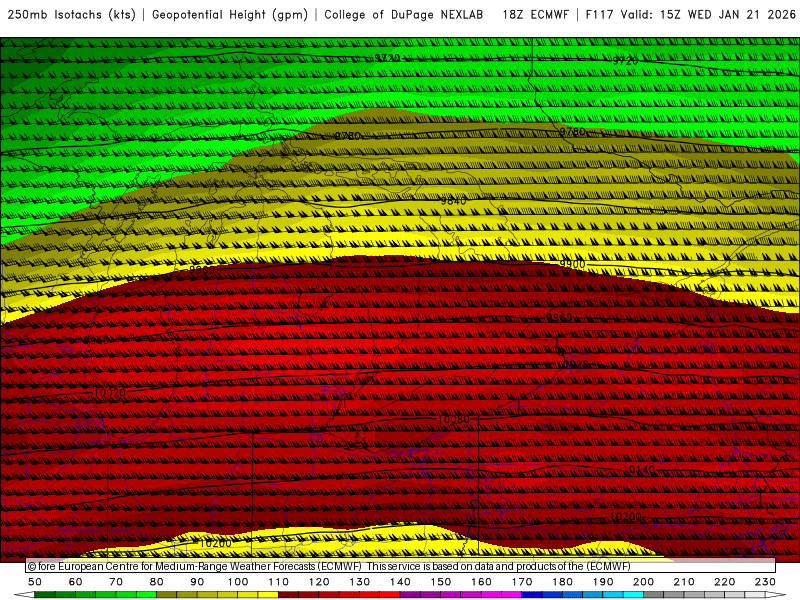Image resolution: width=800 pixels, height=600 pixels.
Task: Click the 10260 height contour label
Action: click(x=215, y=543)
